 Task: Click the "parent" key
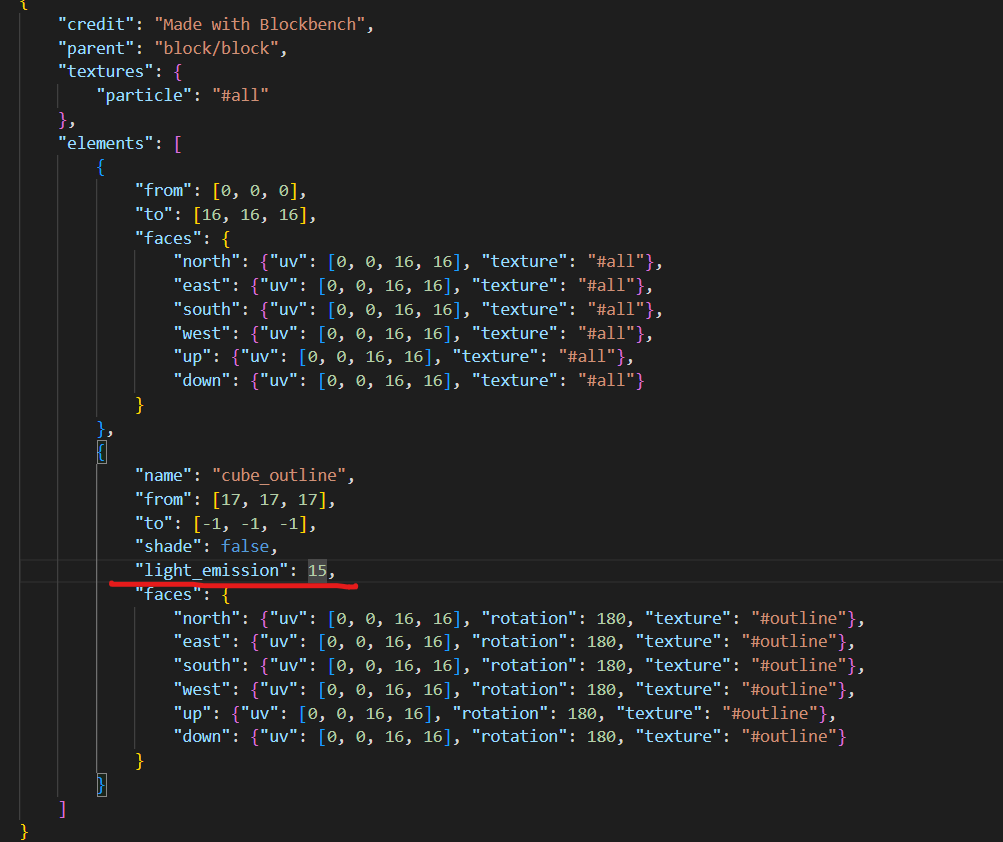[98, 48]
